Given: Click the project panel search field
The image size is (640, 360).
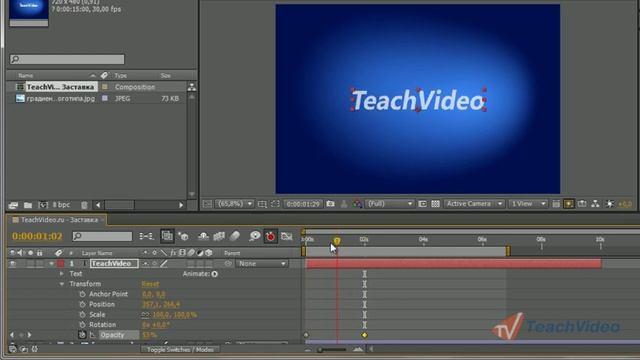Looking at the screenshot, I should pyautogui.click(x=67, y=60).
